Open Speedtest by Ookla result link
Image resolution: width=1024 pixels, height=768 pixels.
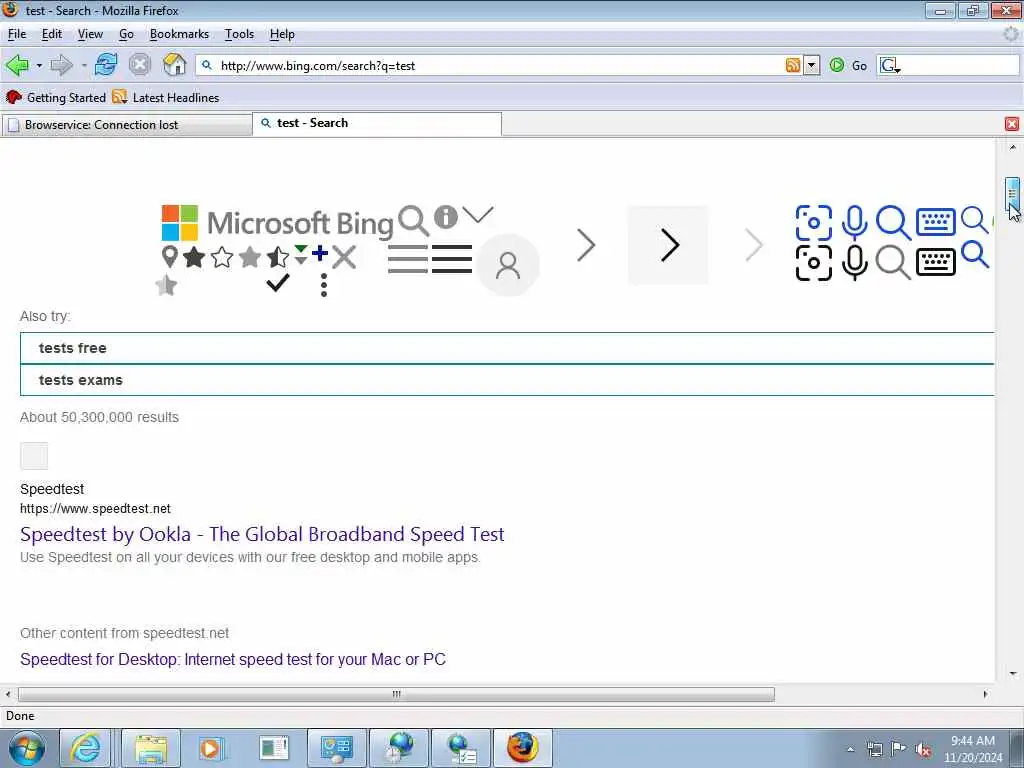click(x=262, y=534)
